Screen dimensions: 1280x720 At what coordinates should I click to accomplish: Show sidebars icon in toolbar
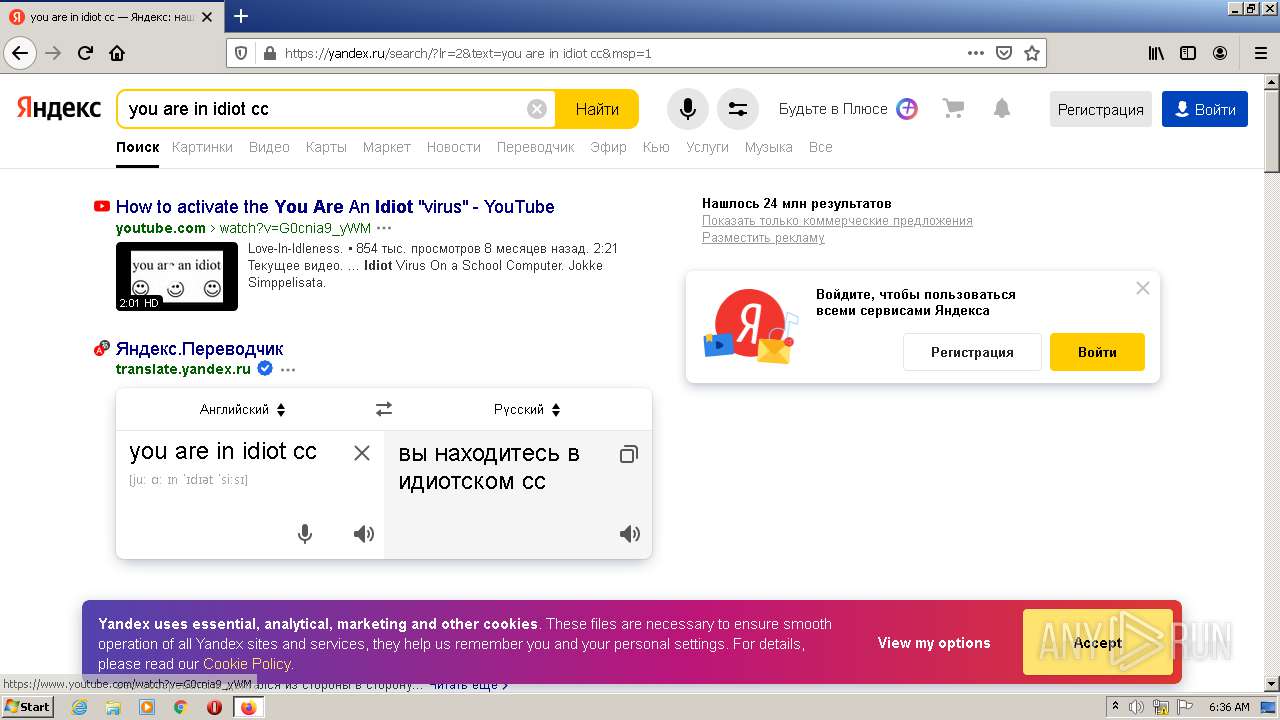pos(1188,53)
